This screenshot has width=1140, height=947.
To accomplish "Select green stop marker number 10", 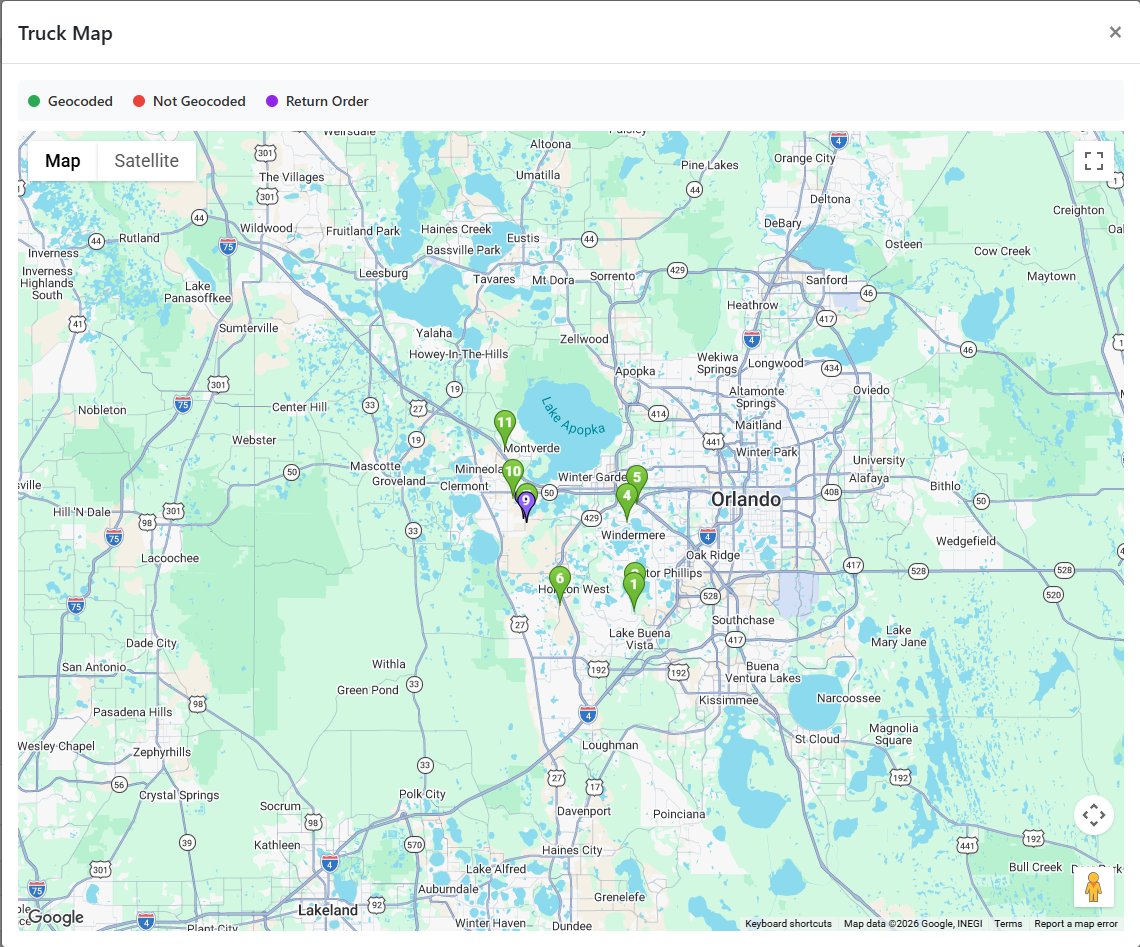I will pos(513,473).
